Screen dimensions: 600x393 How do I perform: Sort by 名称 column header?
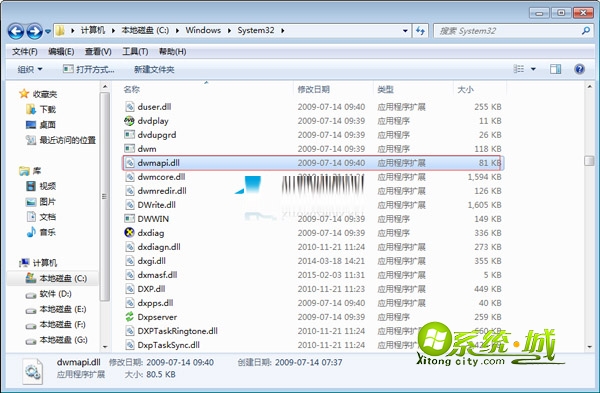pos(131,89)
